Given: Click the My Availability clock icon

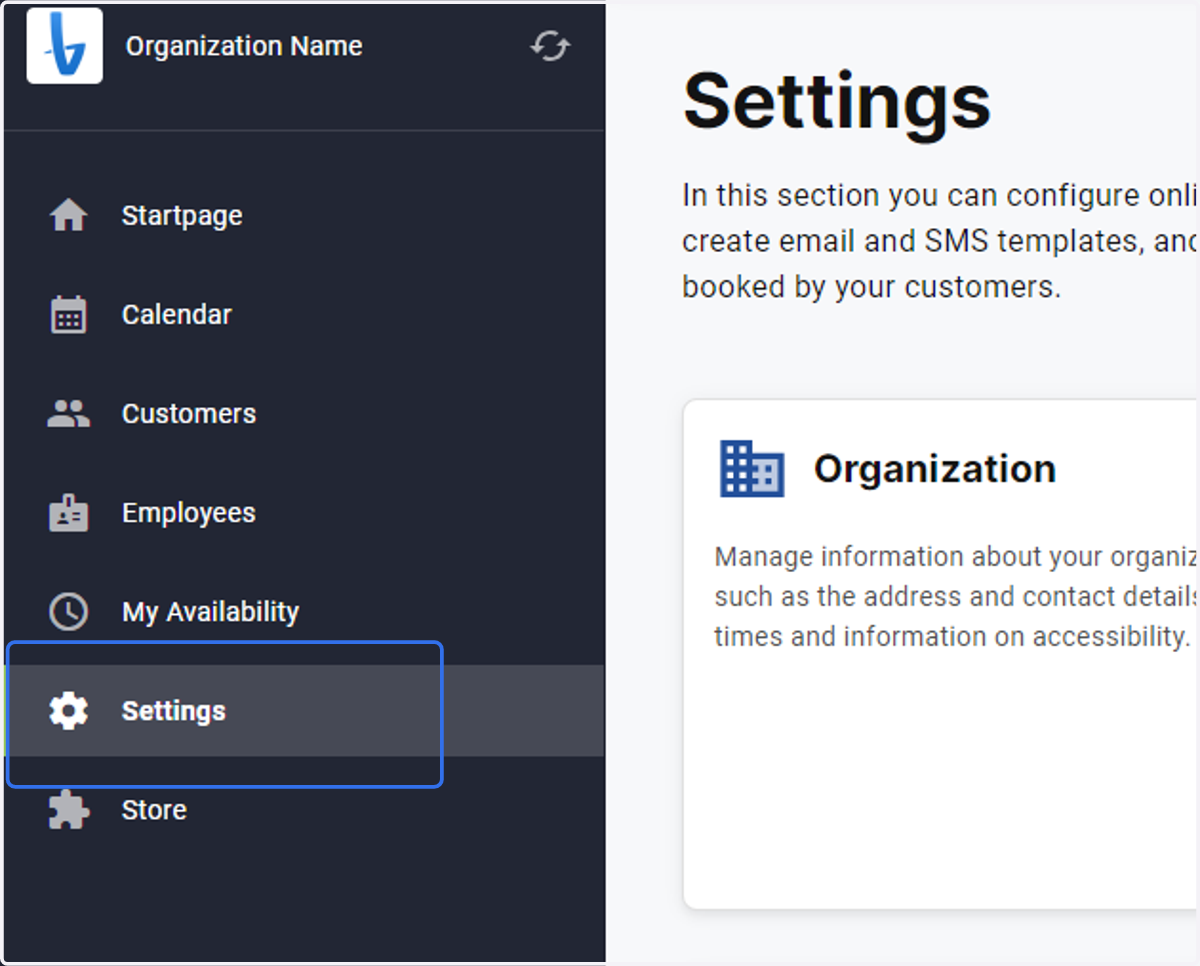Looking at the screenshot, I should 68,611.
